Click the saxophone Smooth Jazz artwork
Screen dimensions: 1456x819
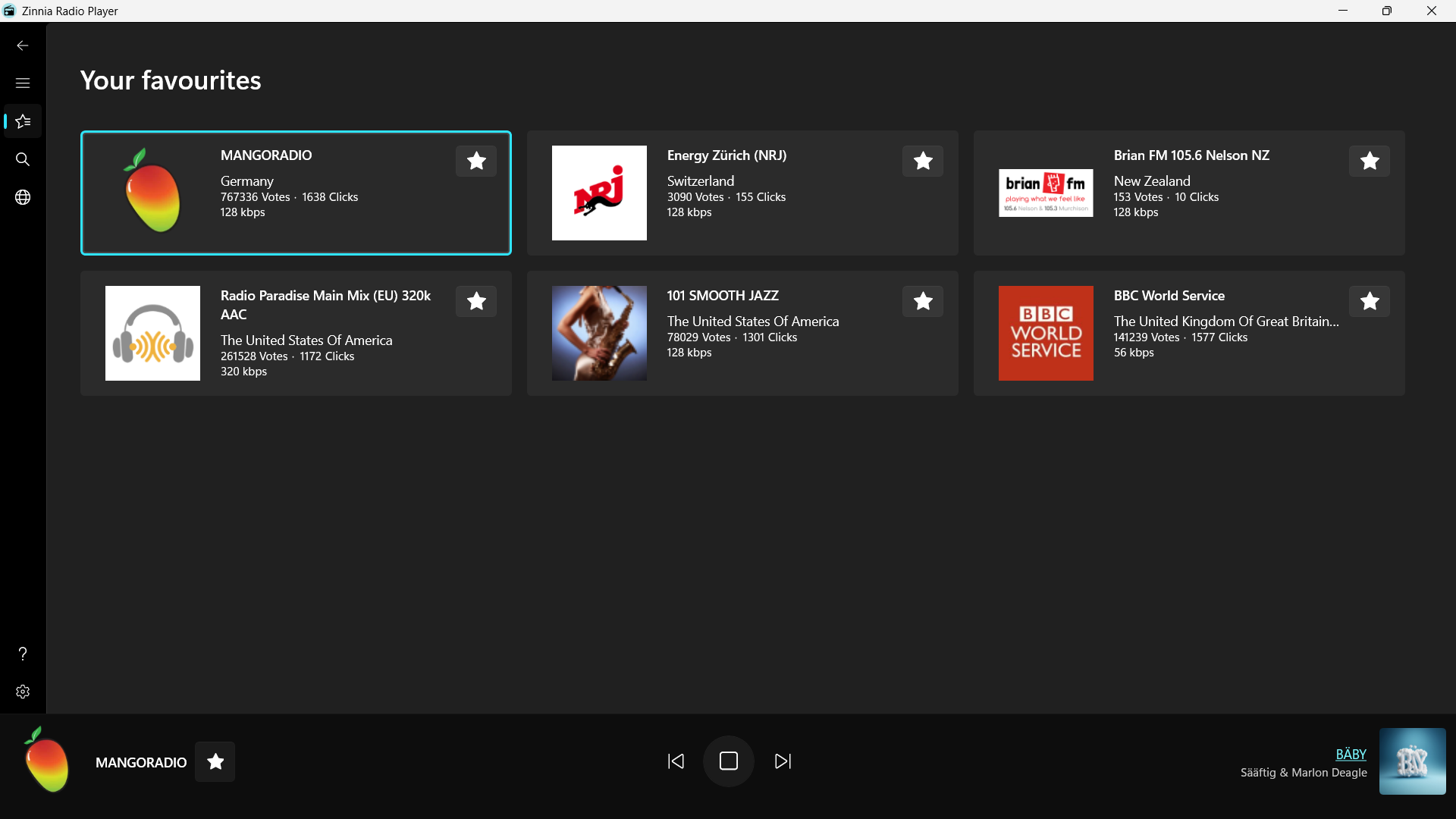coord(599,333)
